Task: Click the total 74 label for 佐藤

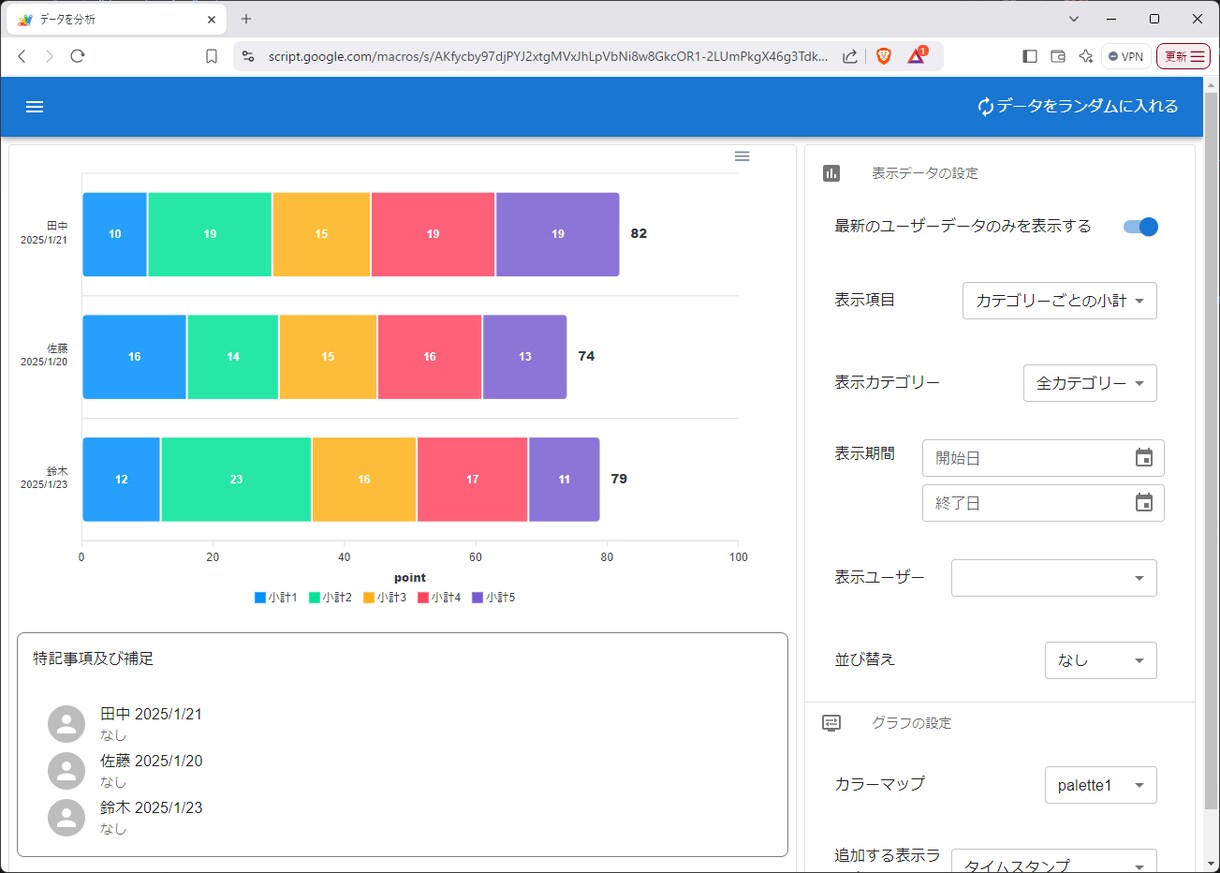Action: point(586,357)
